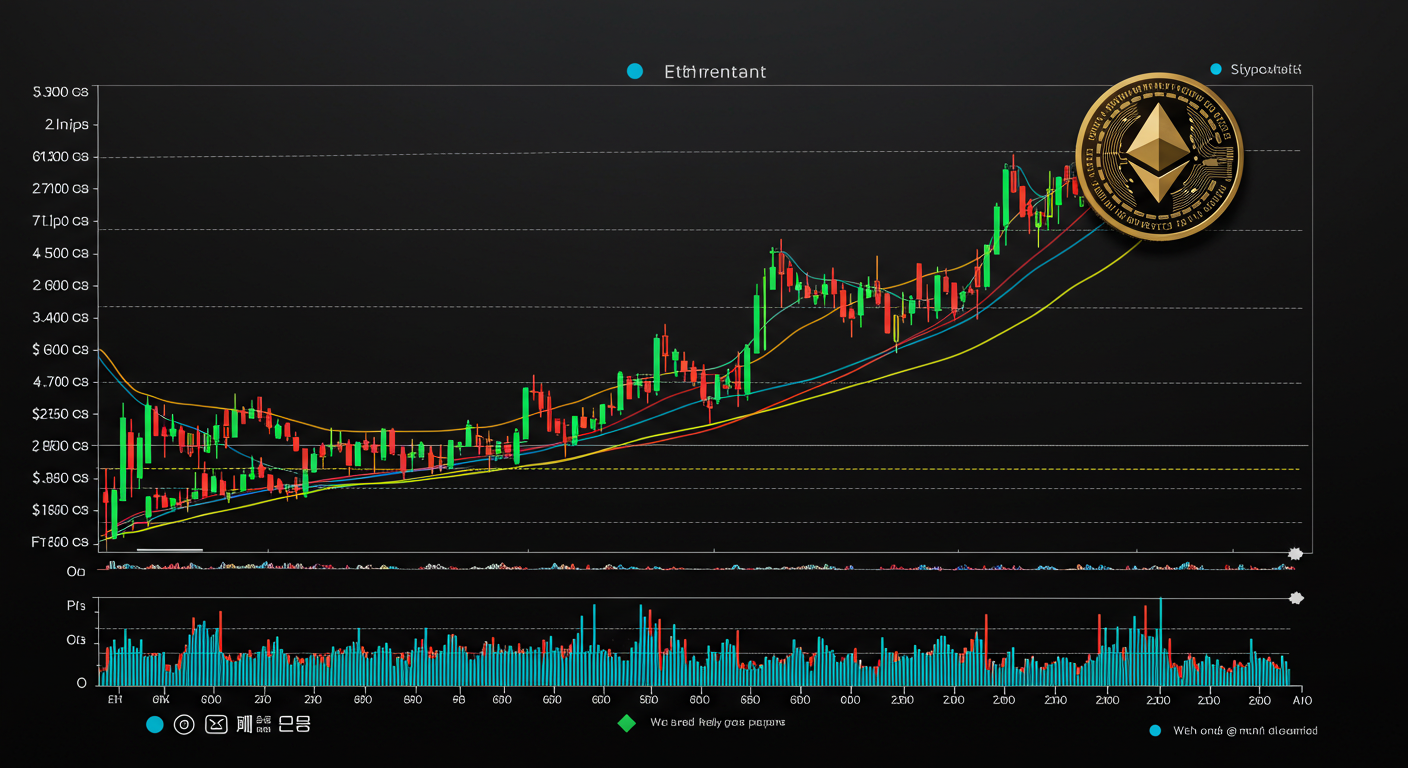Click the Ethereum gold coin logo

[x=1159, y=157]
